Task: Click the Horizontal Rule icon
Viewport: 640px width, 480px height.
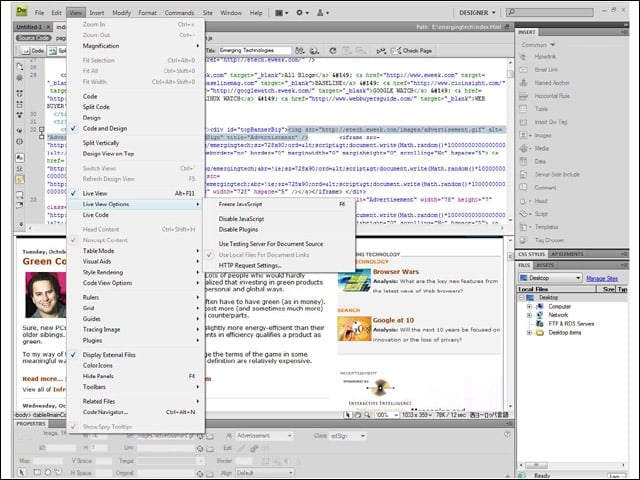Action: click(x=524, y=96)
